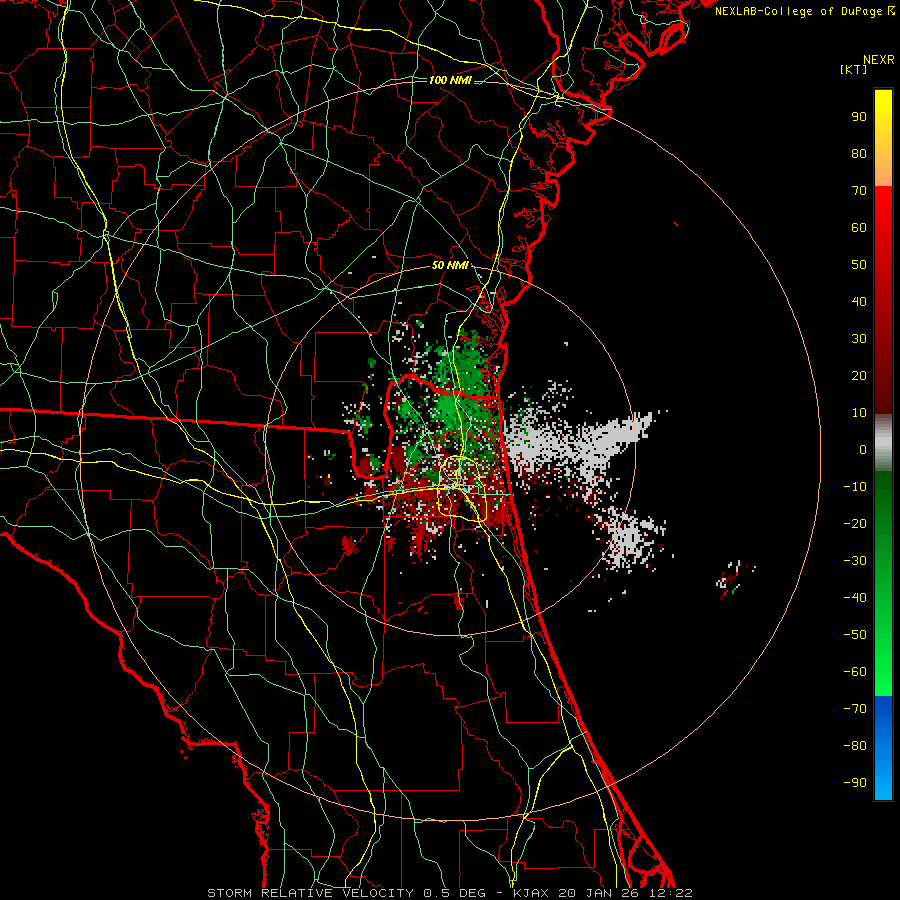Click the positive 90 knot scale label

[859, 117]
